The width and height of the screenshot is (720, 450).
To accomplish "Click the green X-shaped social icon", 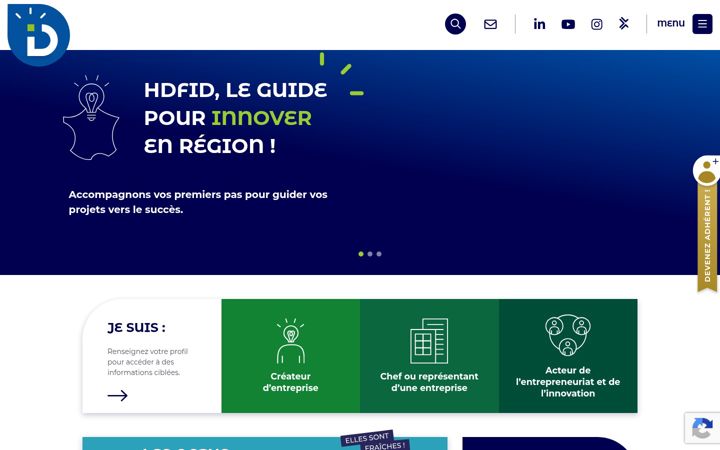I will pos(624,23).
